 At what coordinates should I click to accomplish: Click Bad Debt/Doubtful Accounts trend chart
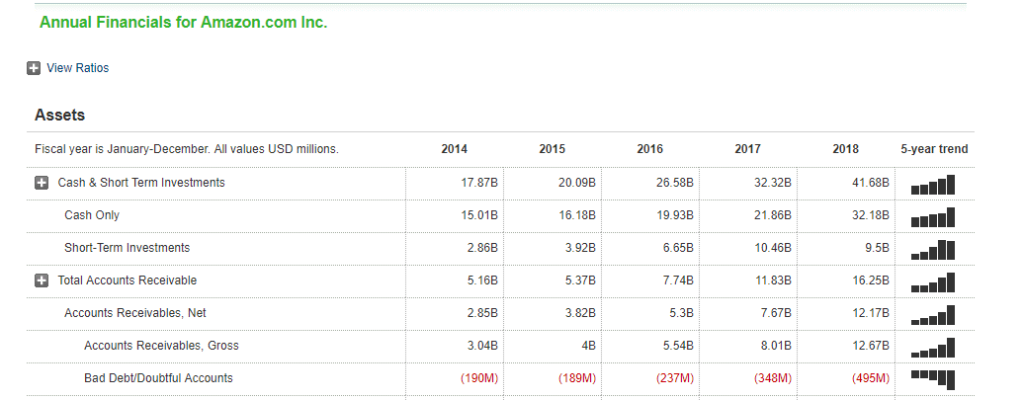click(x=933, y=379)
